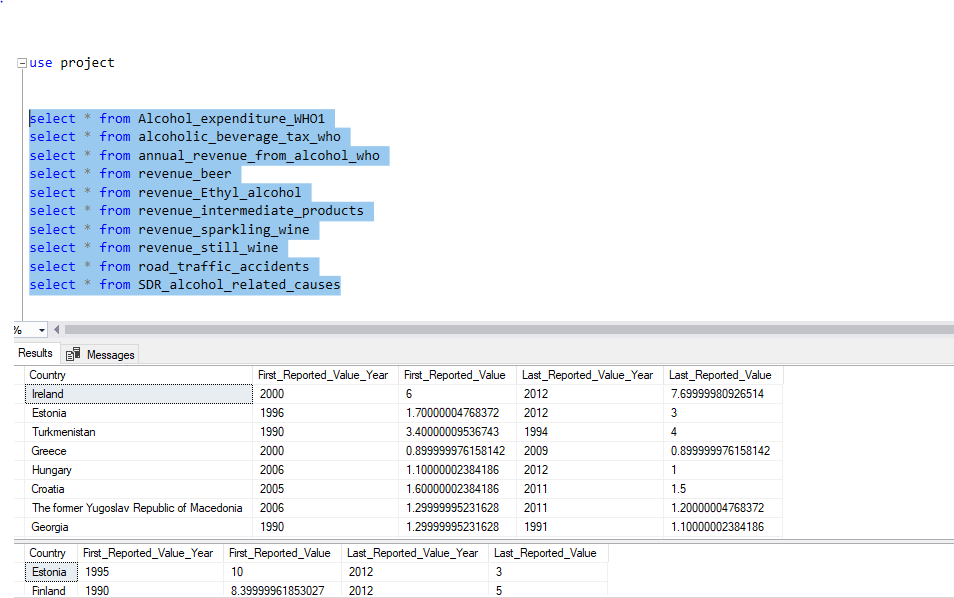Click the Alcohol_expenditure_WHO1 table name in query
The height and width of the screenshot is (598, 954).
(231, 119)
